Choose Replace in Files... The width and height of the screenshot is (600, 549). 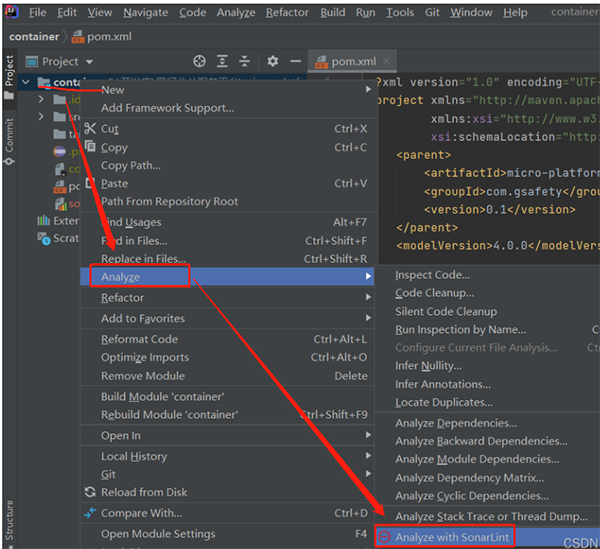click(228, 259)
